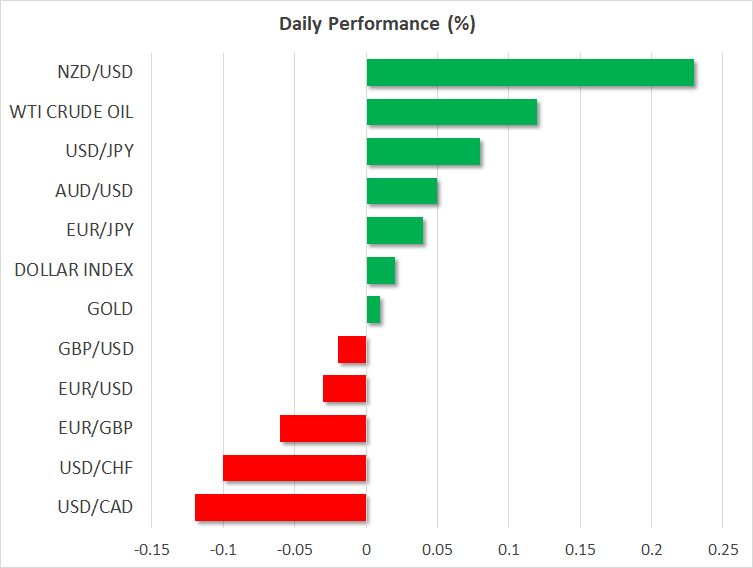Click the 0.25 axis value
This screenshot has height=568, width=753.
pos(723,549)
